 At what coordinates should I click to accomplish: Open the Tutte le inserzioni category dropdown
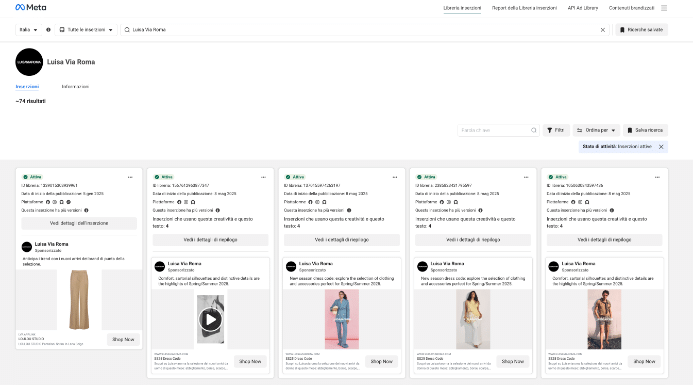[x=86, y=30]
